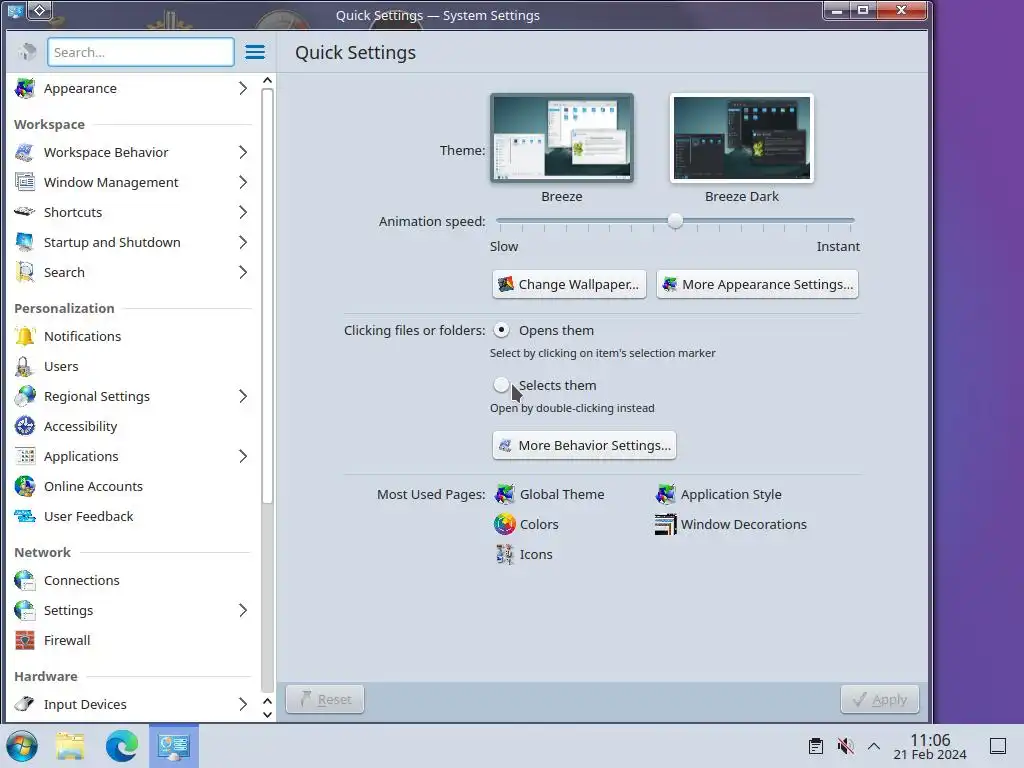Screen dimensions: 1024x768
Task: Expand the Network Settings chevron
Action: click(x=243, y=611)
